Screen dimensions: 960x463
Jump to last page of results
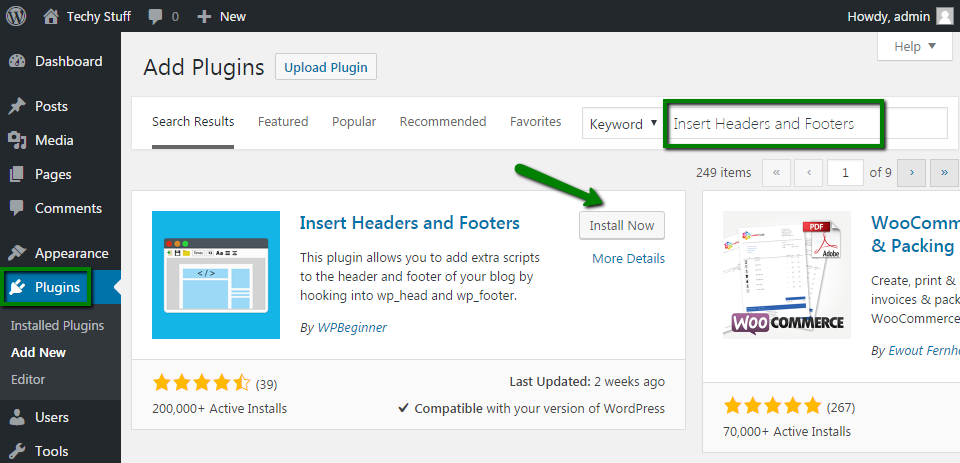pyautogui.click(x=944, y=173)
